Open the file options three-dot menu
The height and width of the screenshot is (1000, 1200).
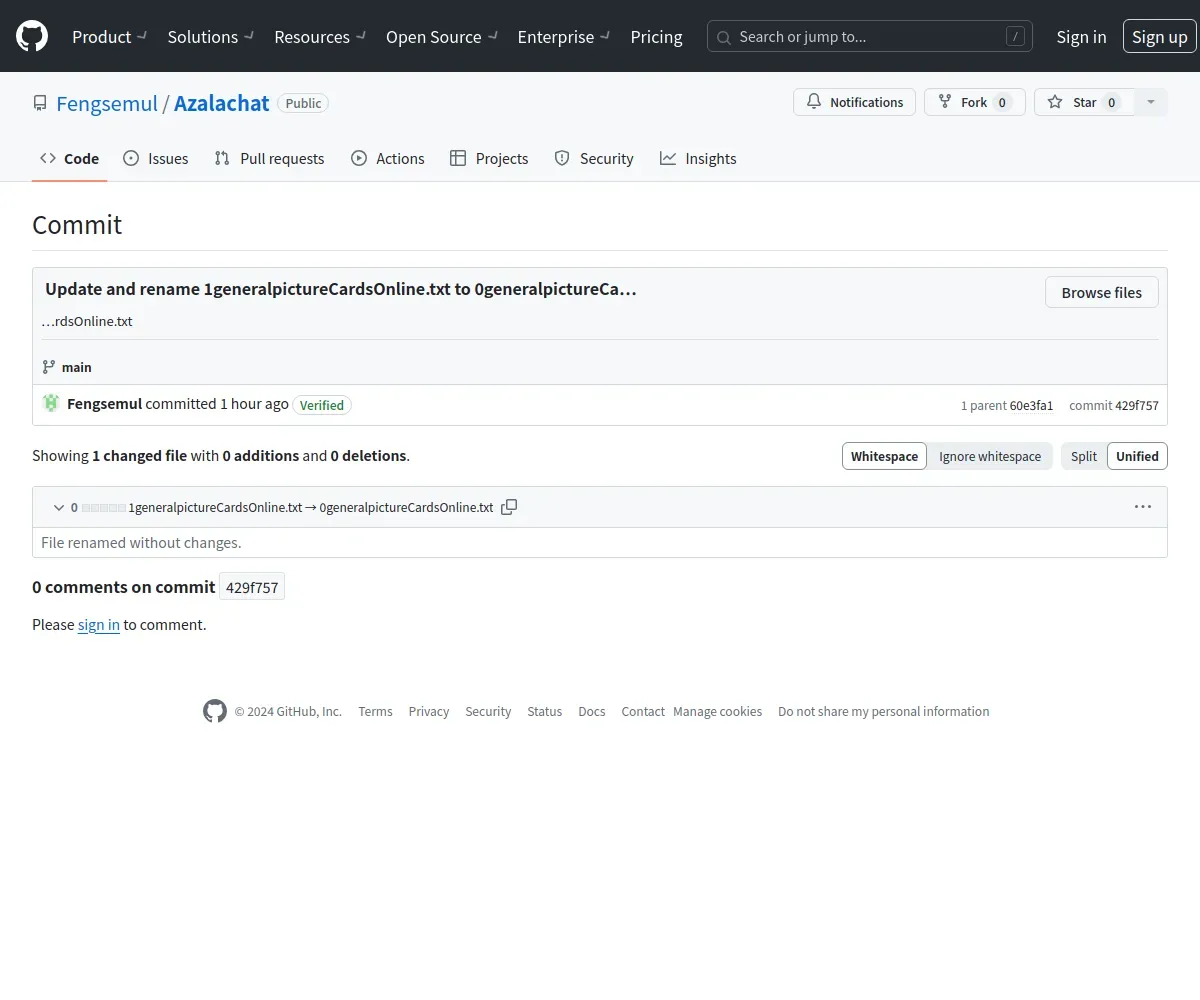[x=1143, y=507]
